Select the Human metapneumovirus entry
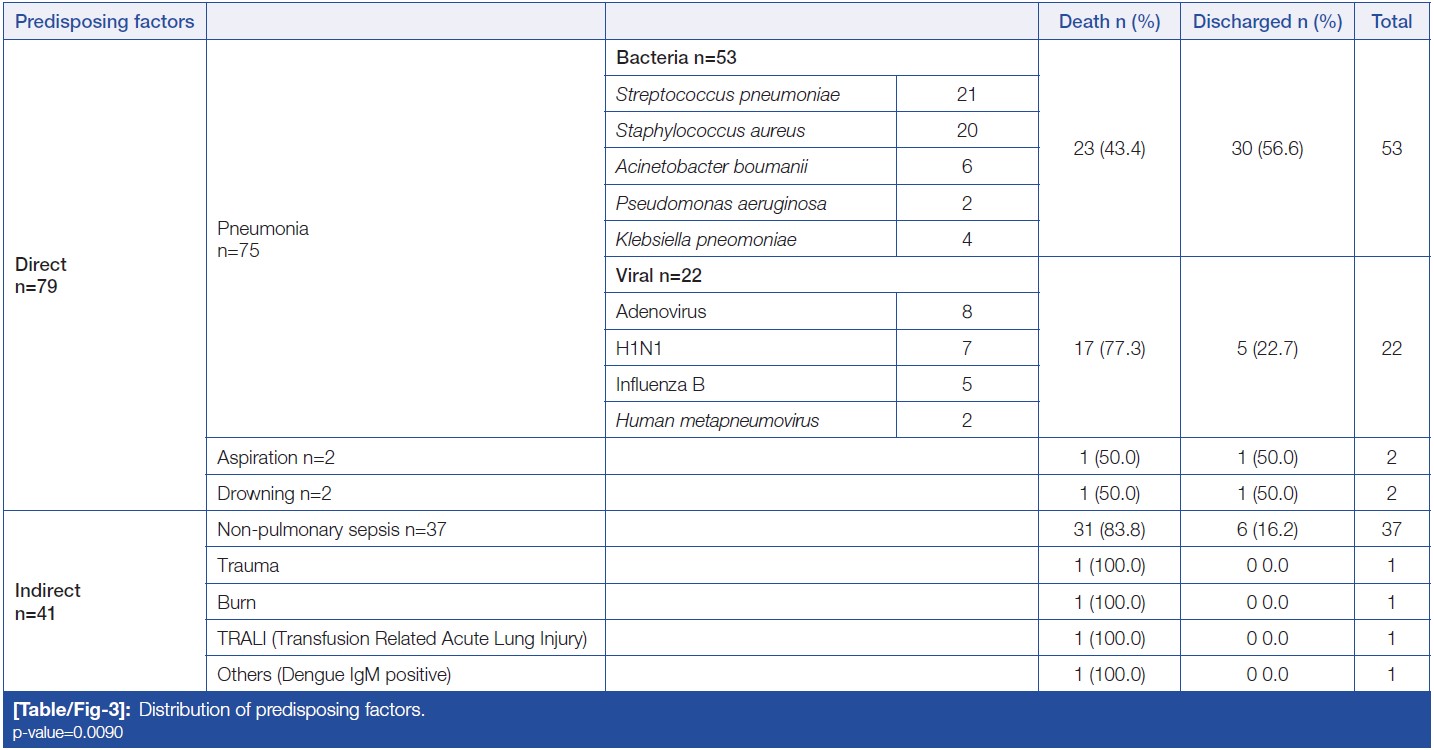1434x750 pixels. click(717, 421)
